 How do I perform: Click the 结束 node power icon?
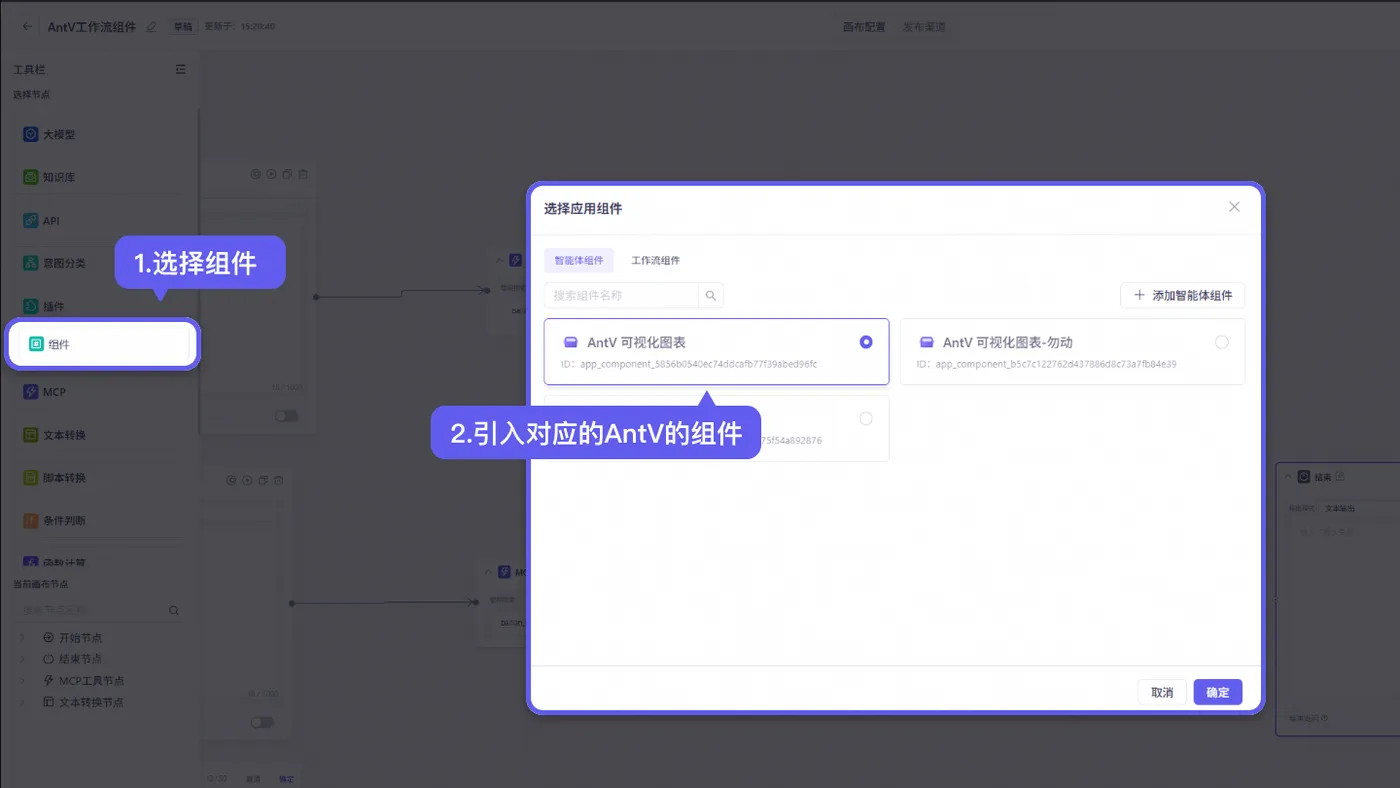[1304, 477]
